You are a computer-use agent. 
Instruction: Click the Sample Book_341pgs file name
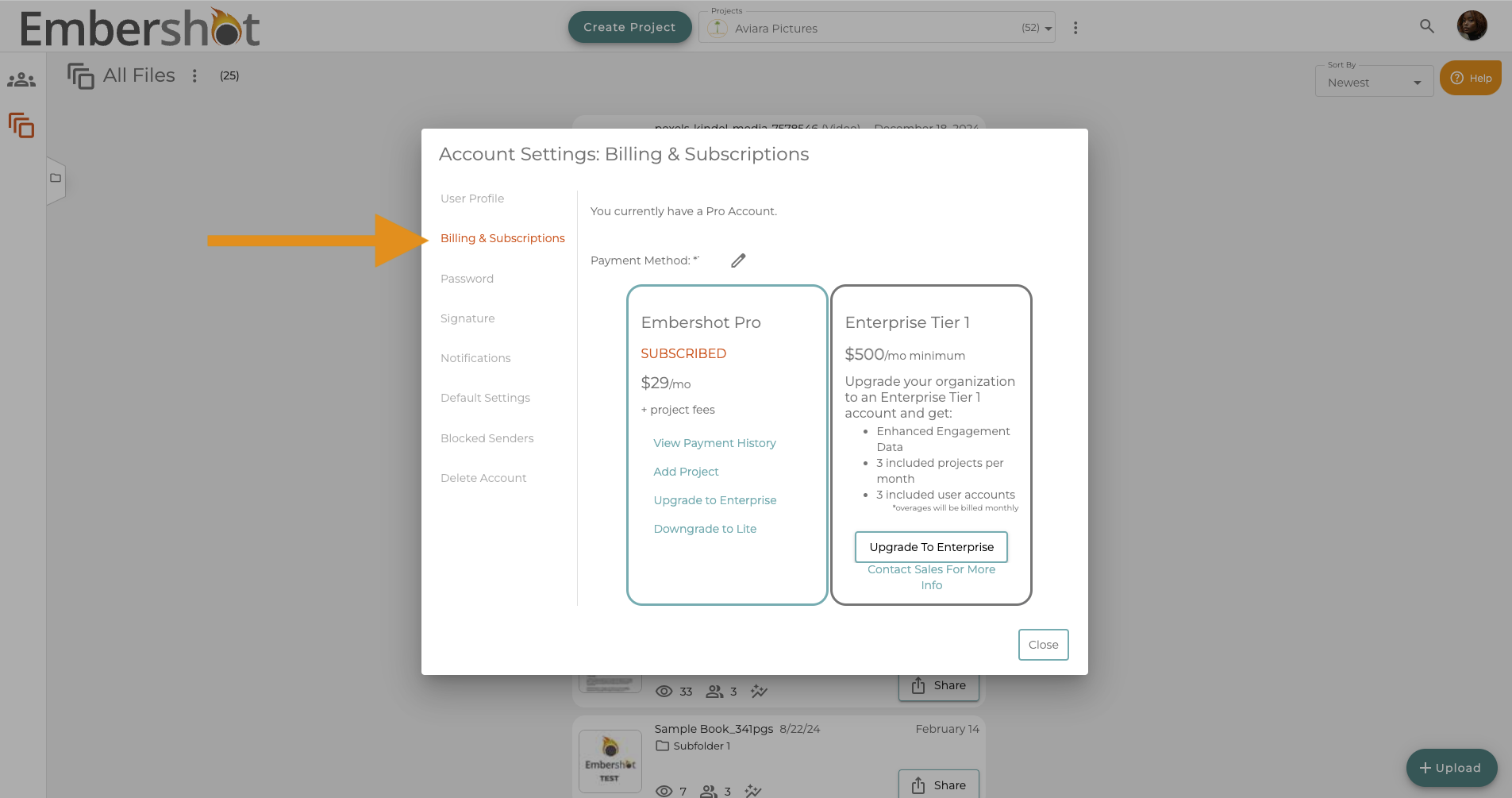pos(714,729)
